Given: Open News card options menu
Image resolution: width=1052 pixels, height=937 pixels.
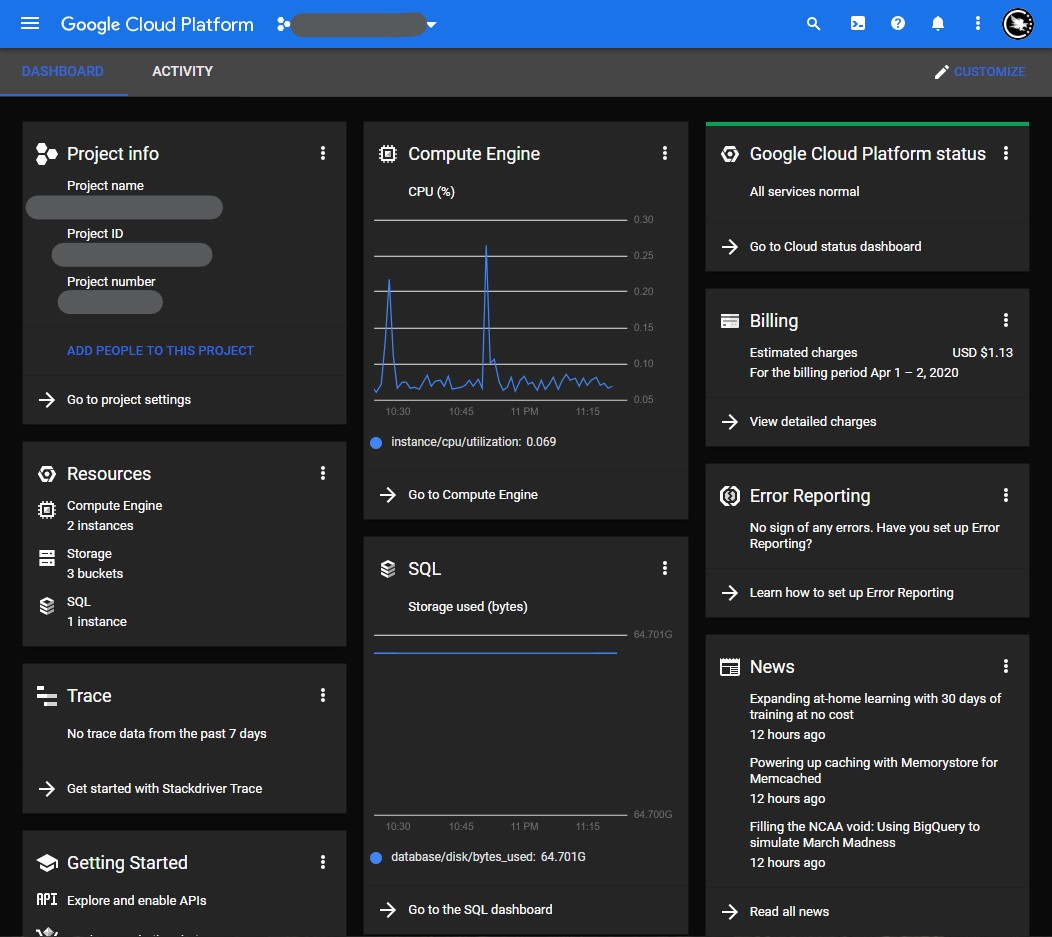Looking at the screenshot, I should 1006,667.
